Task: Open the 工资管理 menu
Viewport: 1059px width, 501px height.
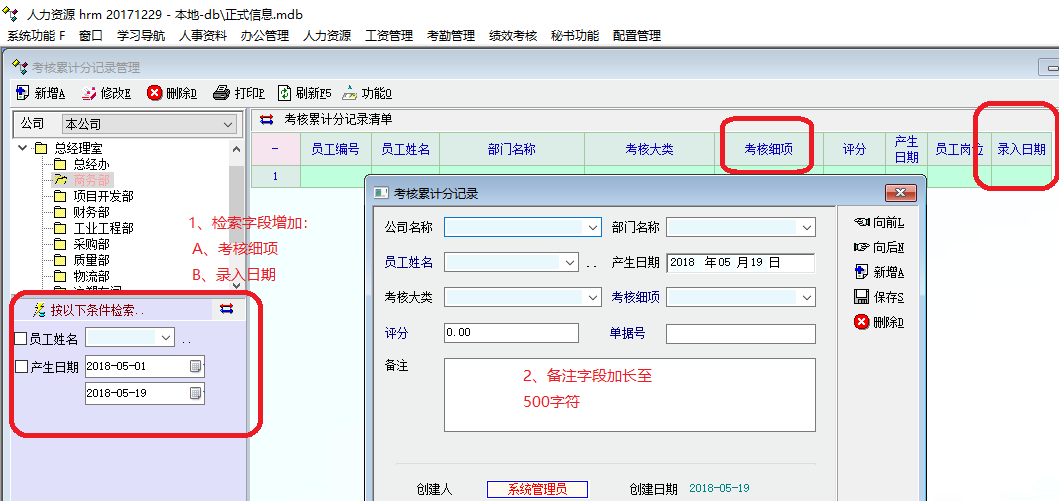Action: click(x=389, y=36)
